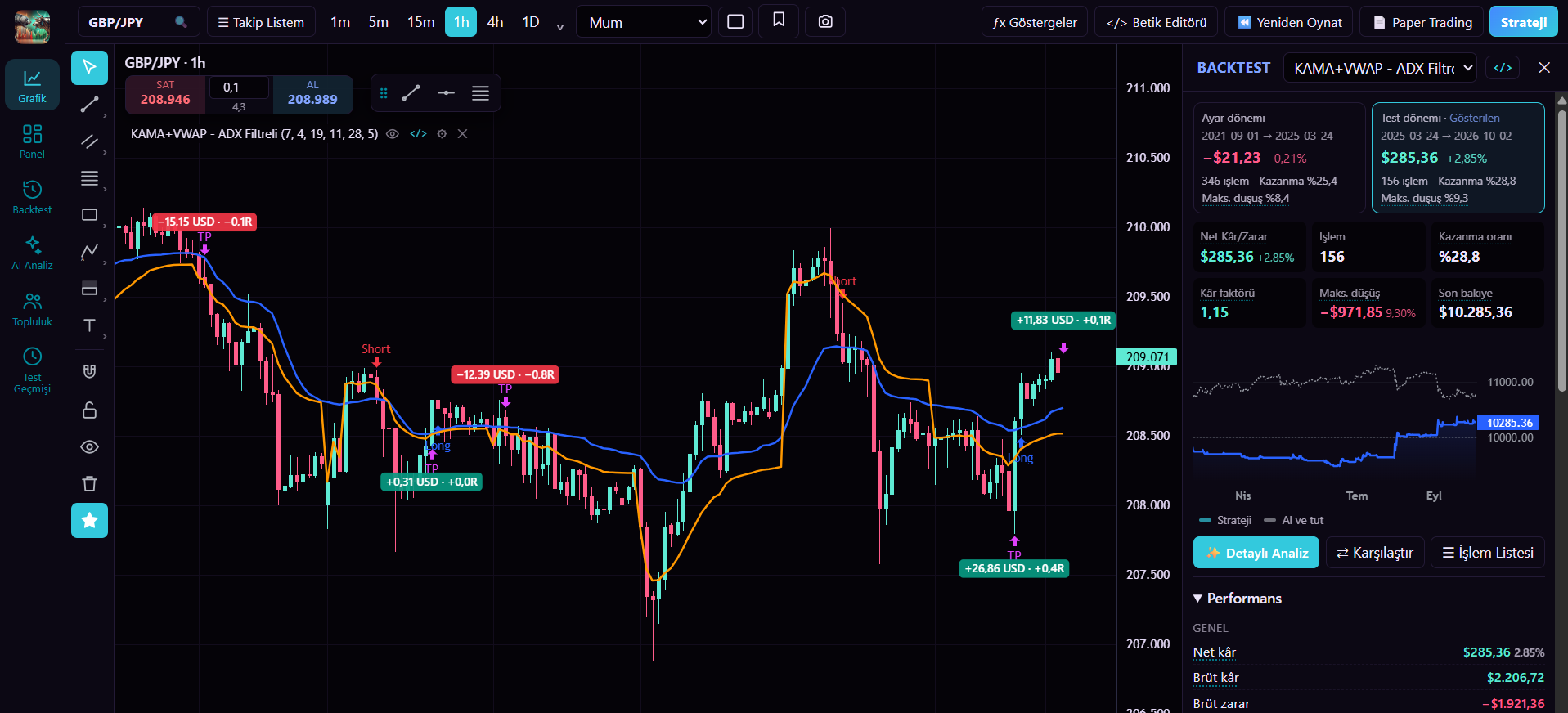
Task: Click the backtest panel vertical scrollbar
Action: (x=1561, y=245)
